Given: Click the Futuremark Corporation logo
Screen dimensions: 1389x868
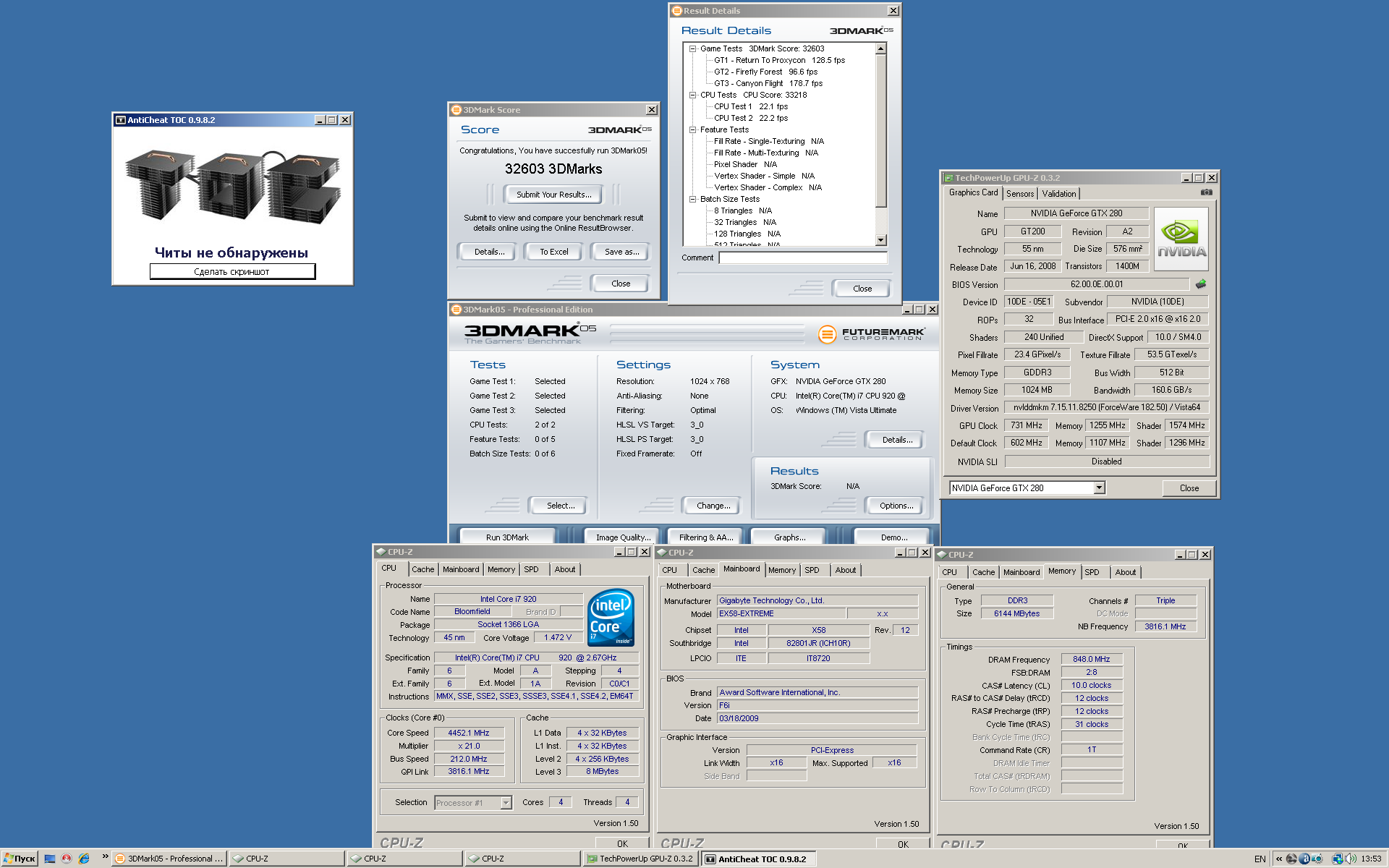Looking at the screenshot, I should coord(872,334).
